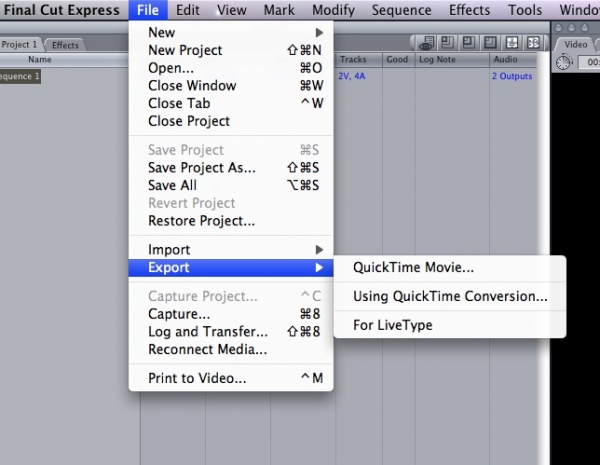Open the Video tab in Viewer
600x465 pixels.
tap(576, 44)
